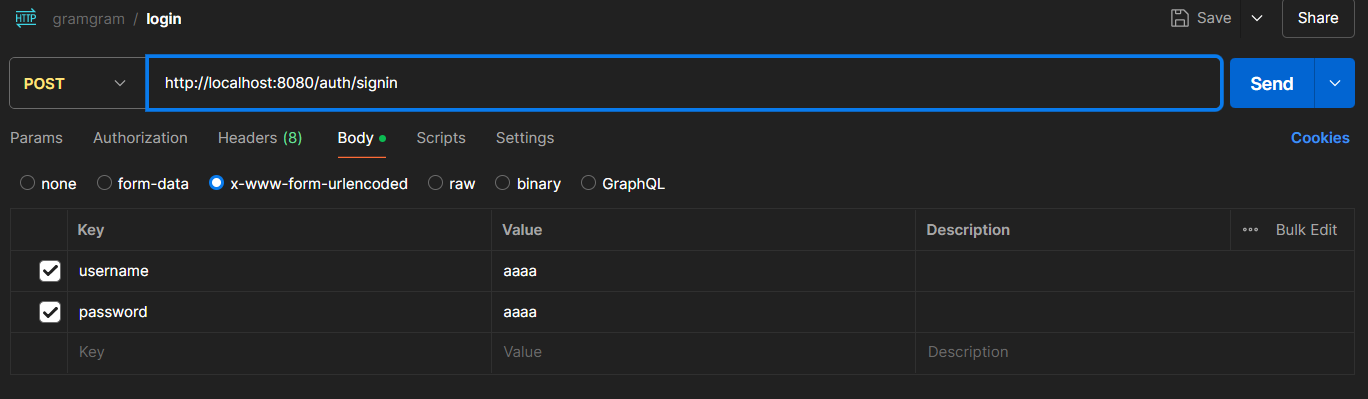Viewport: 1368px width, 399px height.
Task: Focus the request URL field
Action: tap(684, 83)
